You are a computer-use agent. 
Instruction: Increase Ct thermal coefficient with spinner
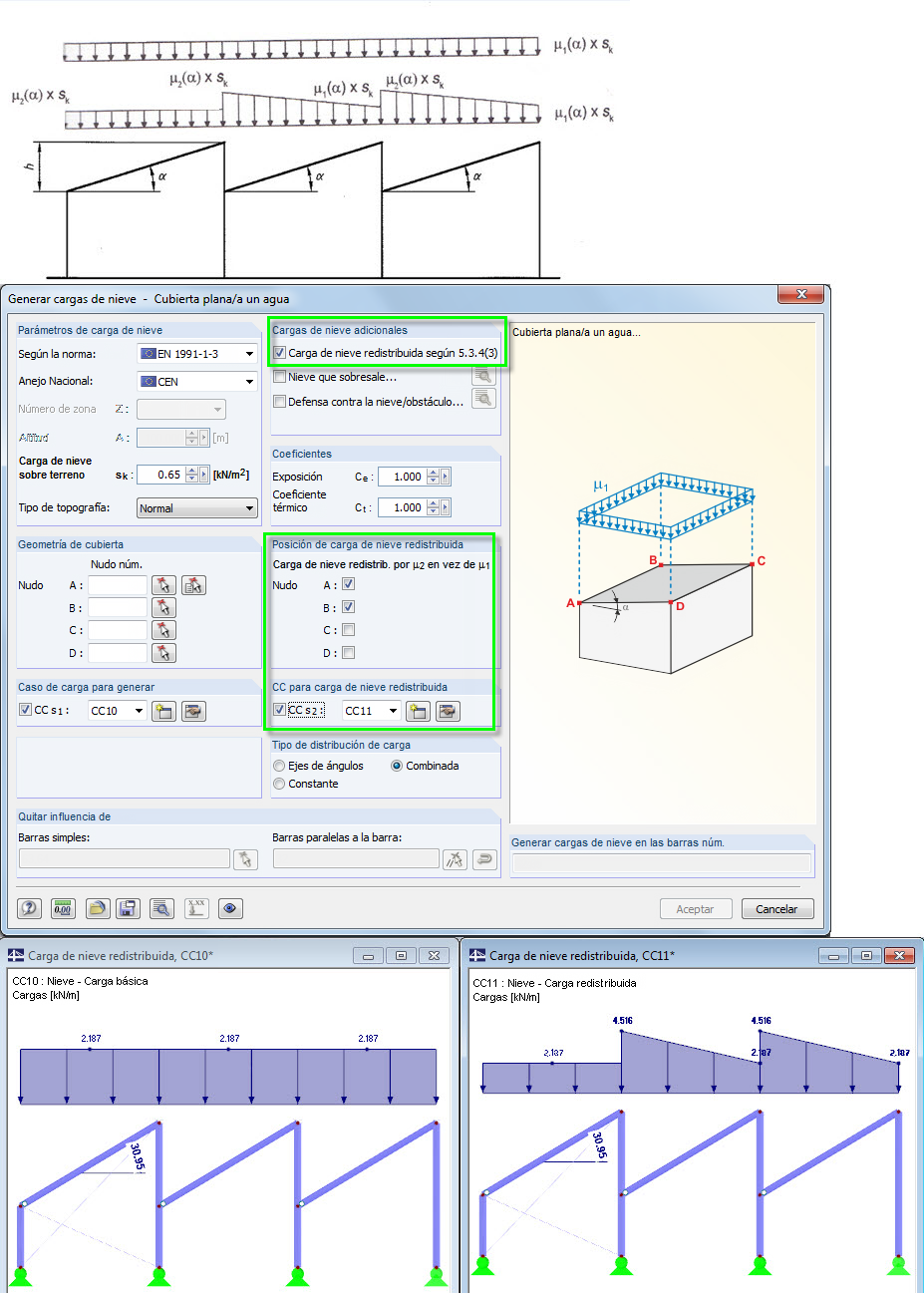coord(433,503)
